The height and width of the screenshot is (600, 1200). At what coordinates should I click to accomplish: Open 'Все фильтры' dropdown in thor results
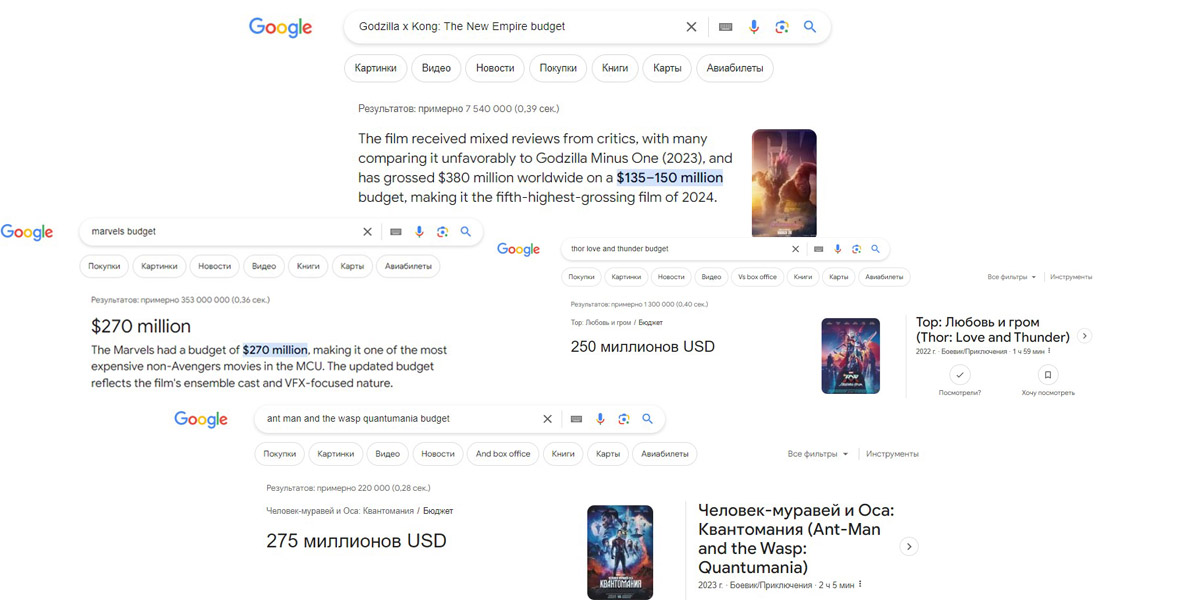click(x=1012, y=277)
